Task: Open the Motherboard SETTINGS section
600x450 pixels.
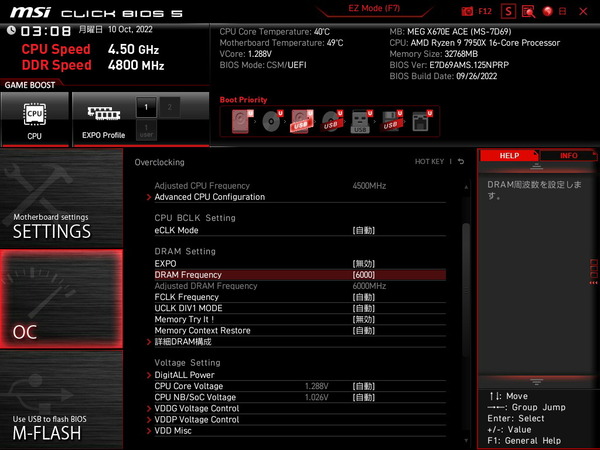Action: [x=61, y=198]
